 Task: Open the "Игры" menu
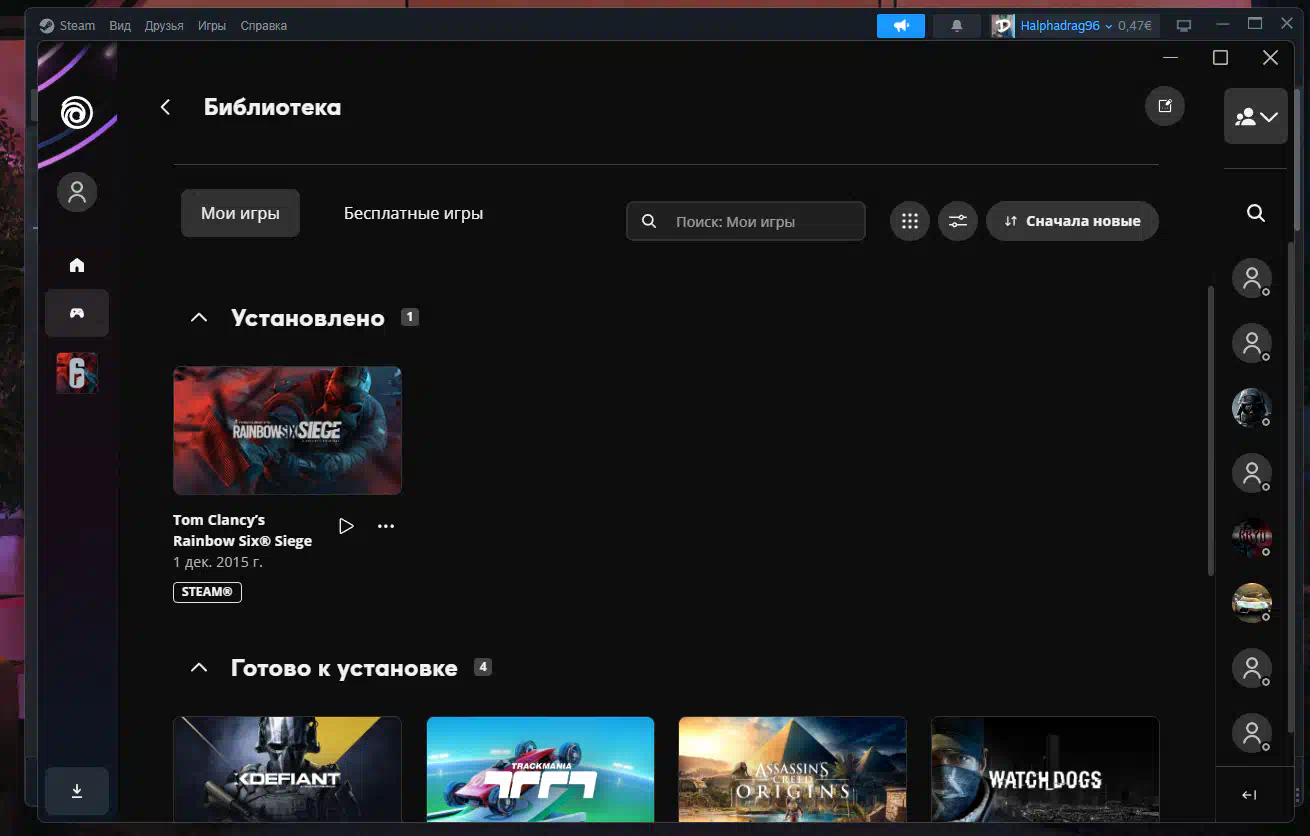click(211, 26)
